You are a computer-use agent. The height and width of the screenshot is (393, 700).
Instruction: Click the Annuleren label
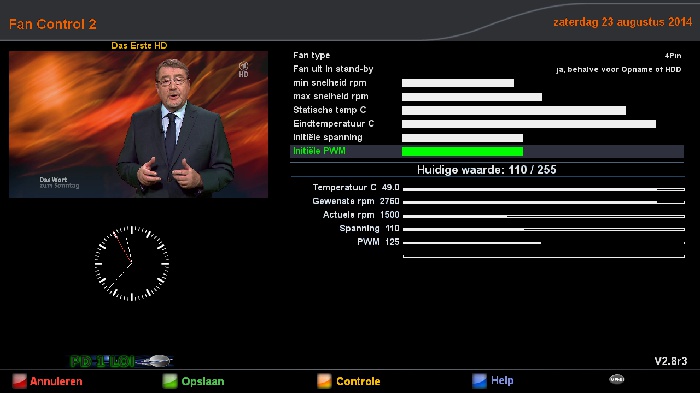pyautogui.click(x=56, y=381)
